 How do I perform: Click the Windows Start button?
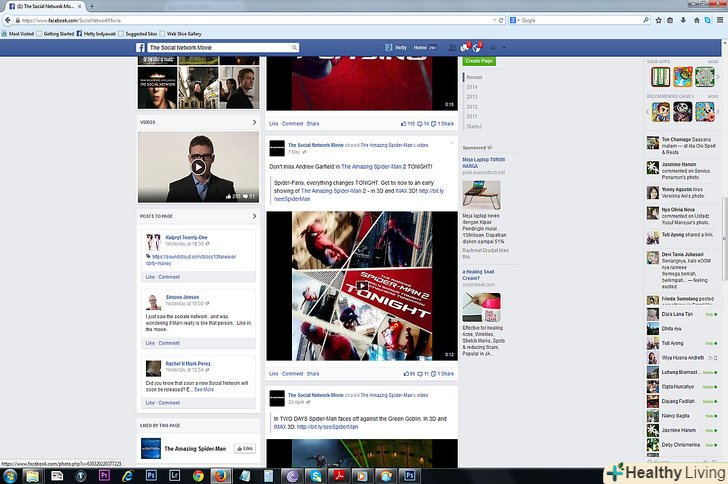[11, 474]
